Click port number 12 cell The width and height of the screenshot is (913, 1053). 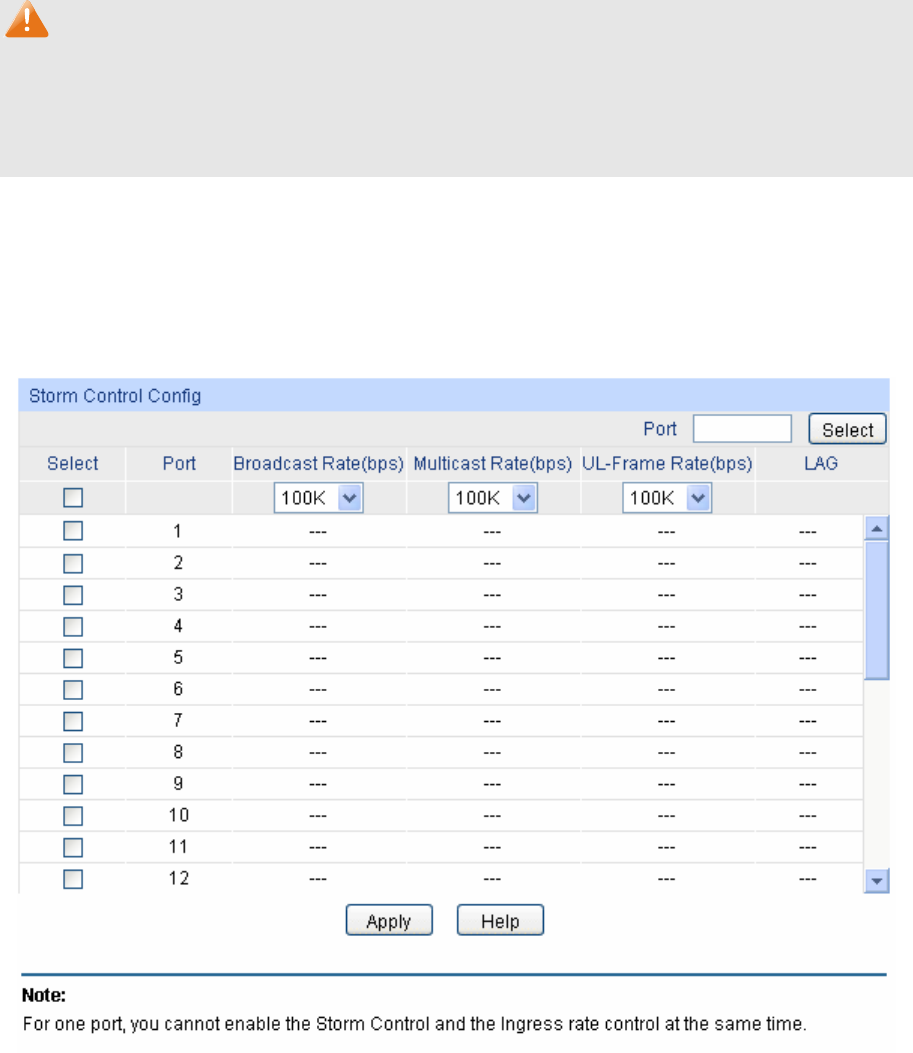pyautogui.click(x=179, y=878)
